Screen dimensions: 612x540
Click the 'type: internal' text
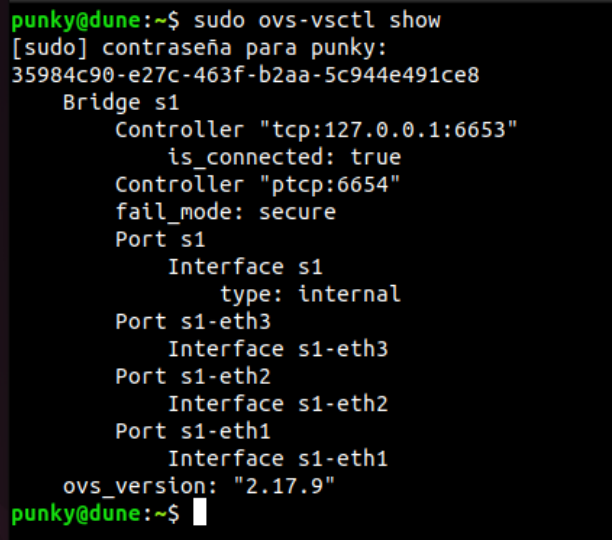tap(310, 294)
